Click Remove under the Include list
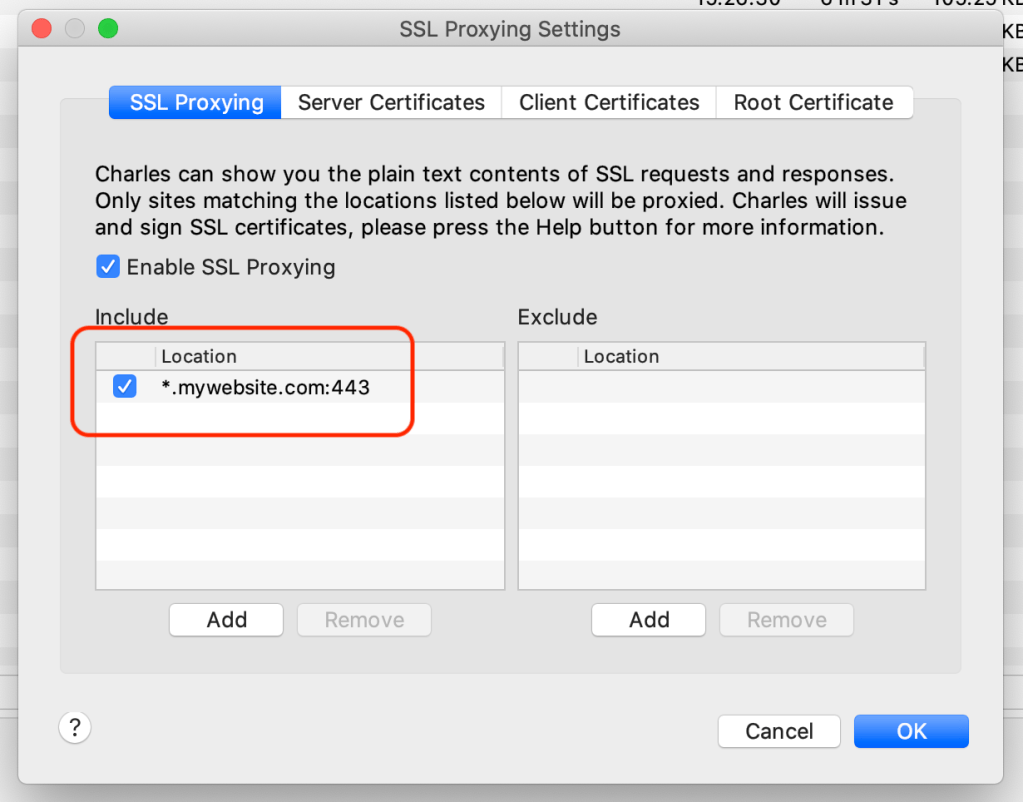 [x=364, y=620]
